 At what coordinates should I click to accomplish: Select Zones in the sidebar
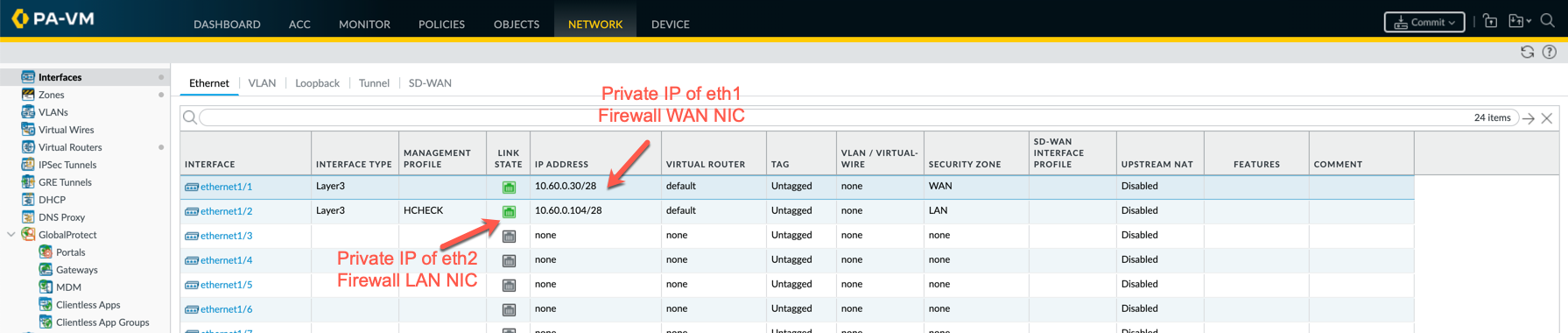[51, 95]
